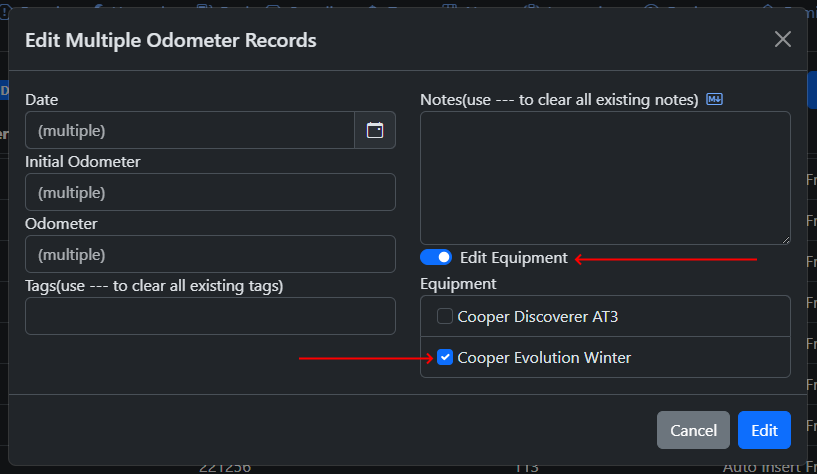This screenshot has height=474, width=817.
Task: Click the dialog title Edit Multiple Odometer Records
Action: [x=170, y=40]
